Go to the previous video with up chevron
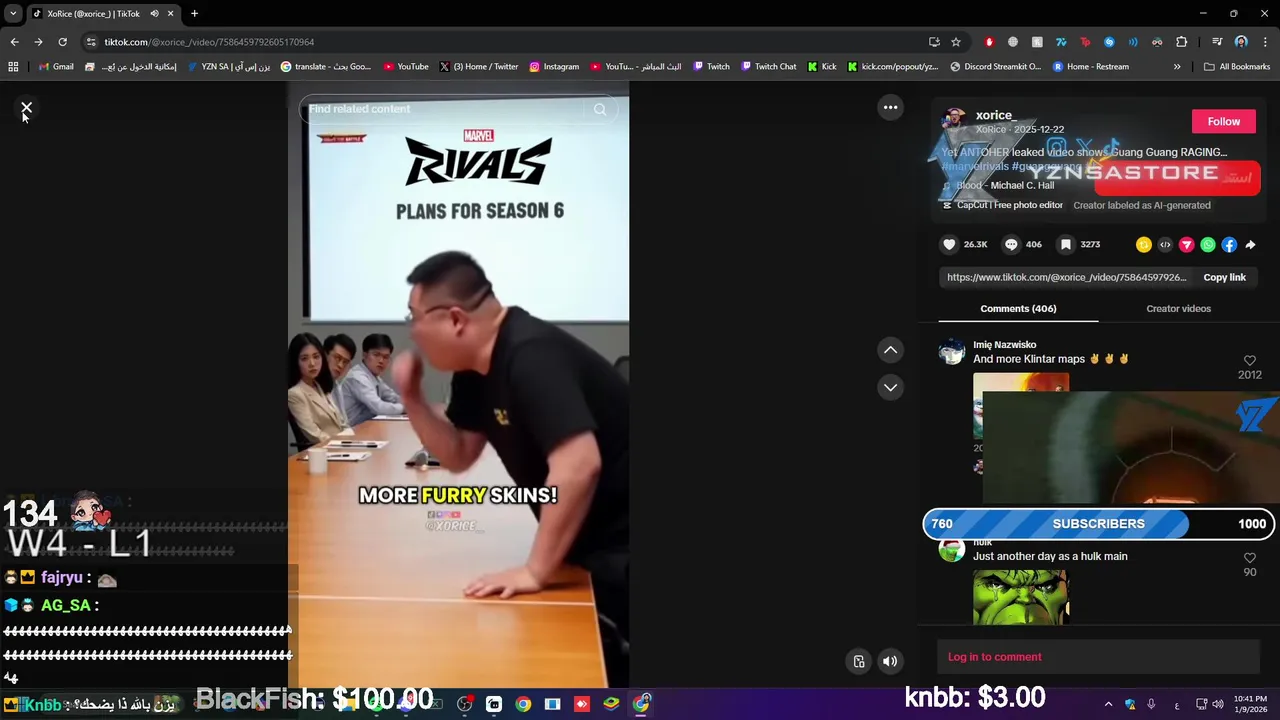 890,349
